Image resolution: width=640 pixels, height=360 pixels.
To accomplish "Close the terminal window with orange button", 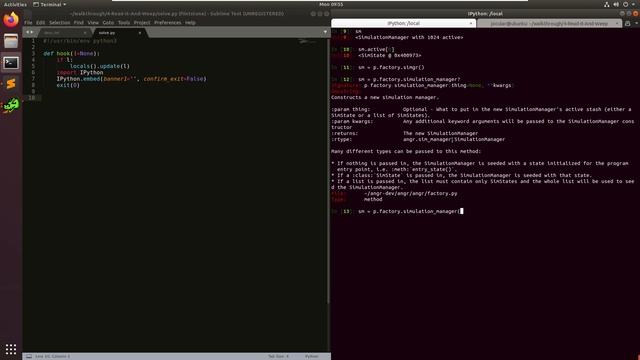I will tap(636, 13).
